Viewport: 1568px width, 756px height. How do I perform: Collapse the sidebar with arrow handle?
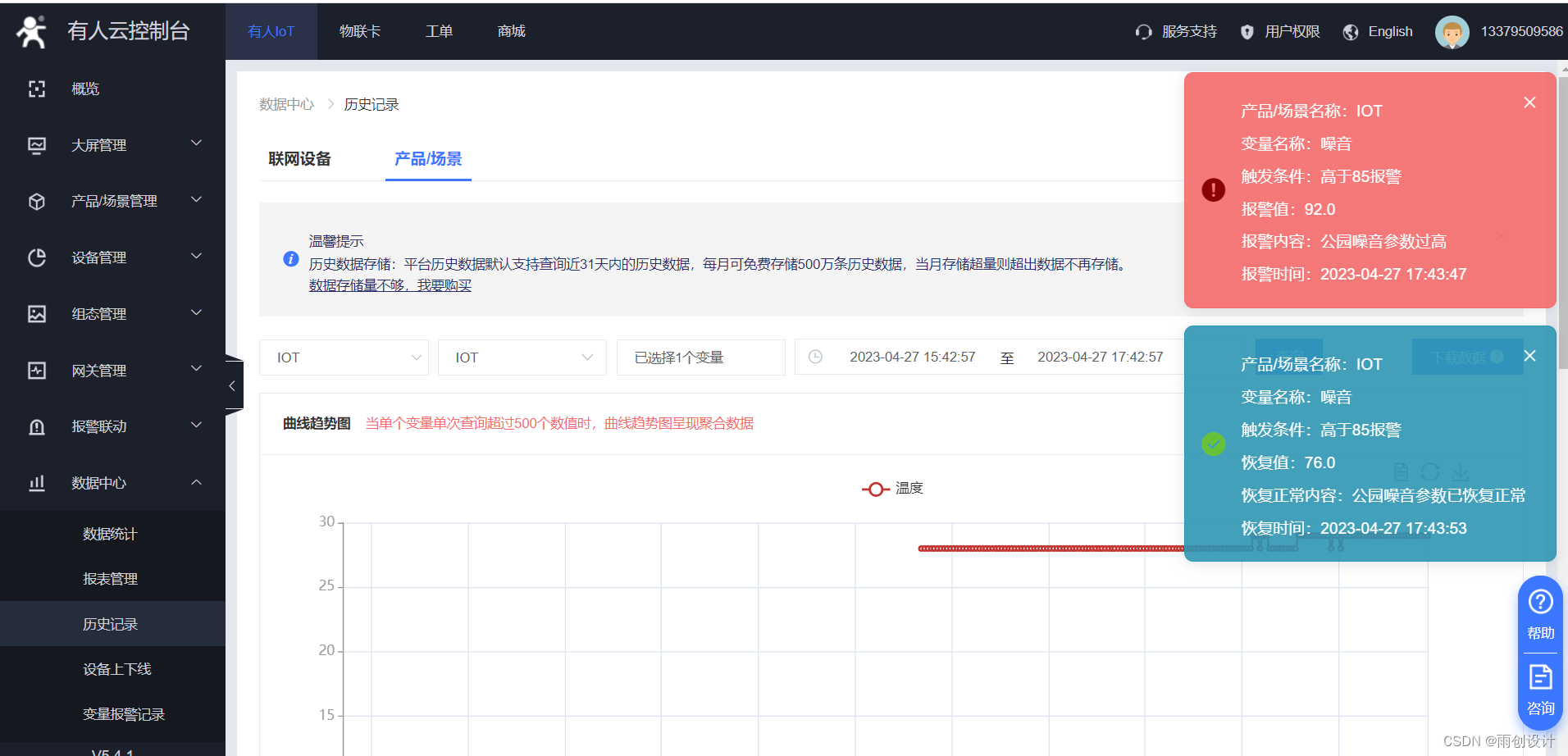[x=234, y=385]
